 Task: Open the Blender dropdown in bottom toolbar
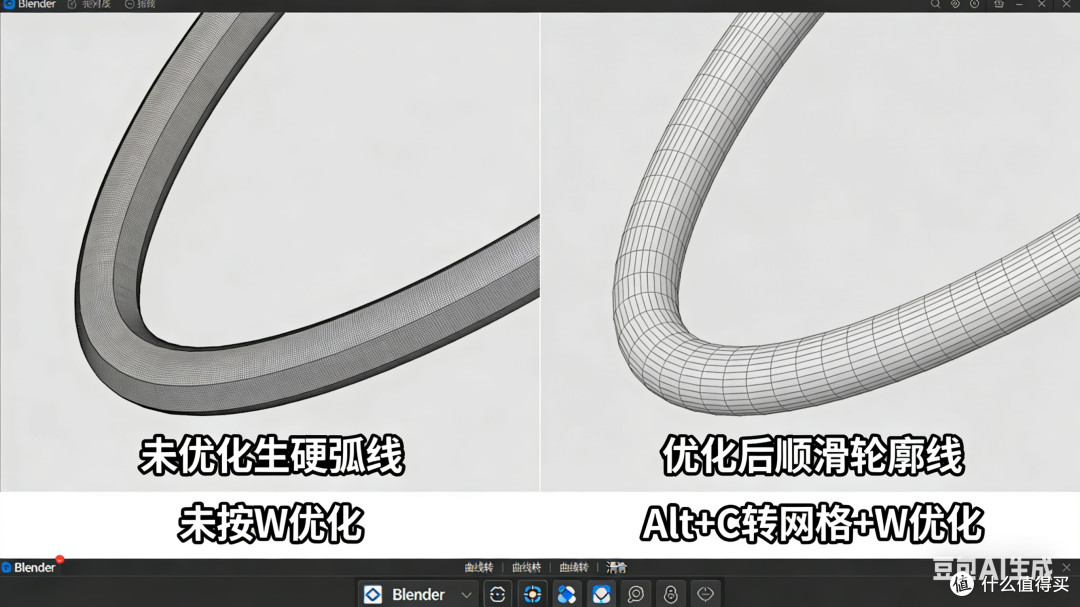click(x=418, y=594)
